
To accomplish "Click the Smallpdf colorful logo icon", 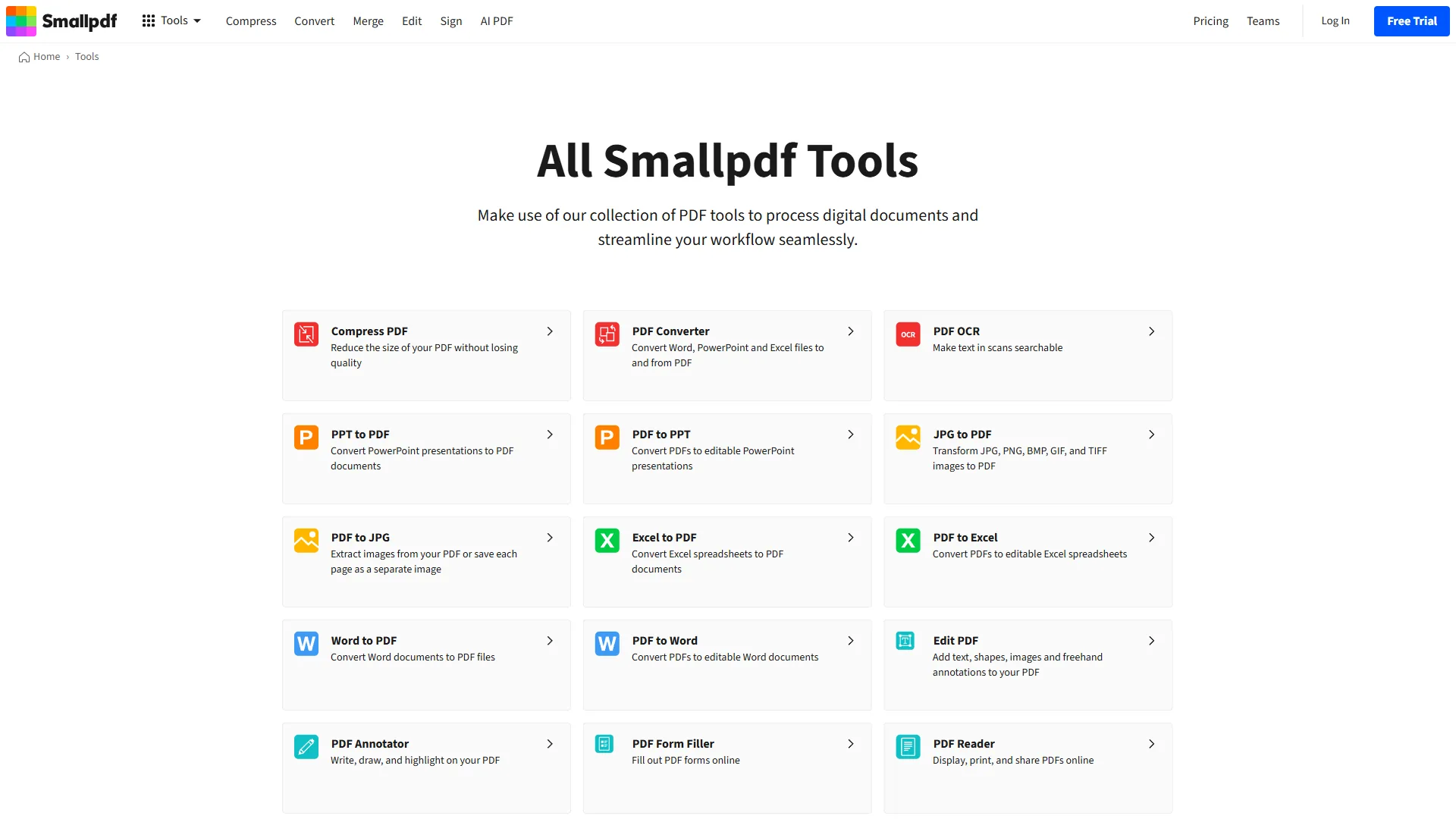I will pyautogui.click(x=21, y=21).
